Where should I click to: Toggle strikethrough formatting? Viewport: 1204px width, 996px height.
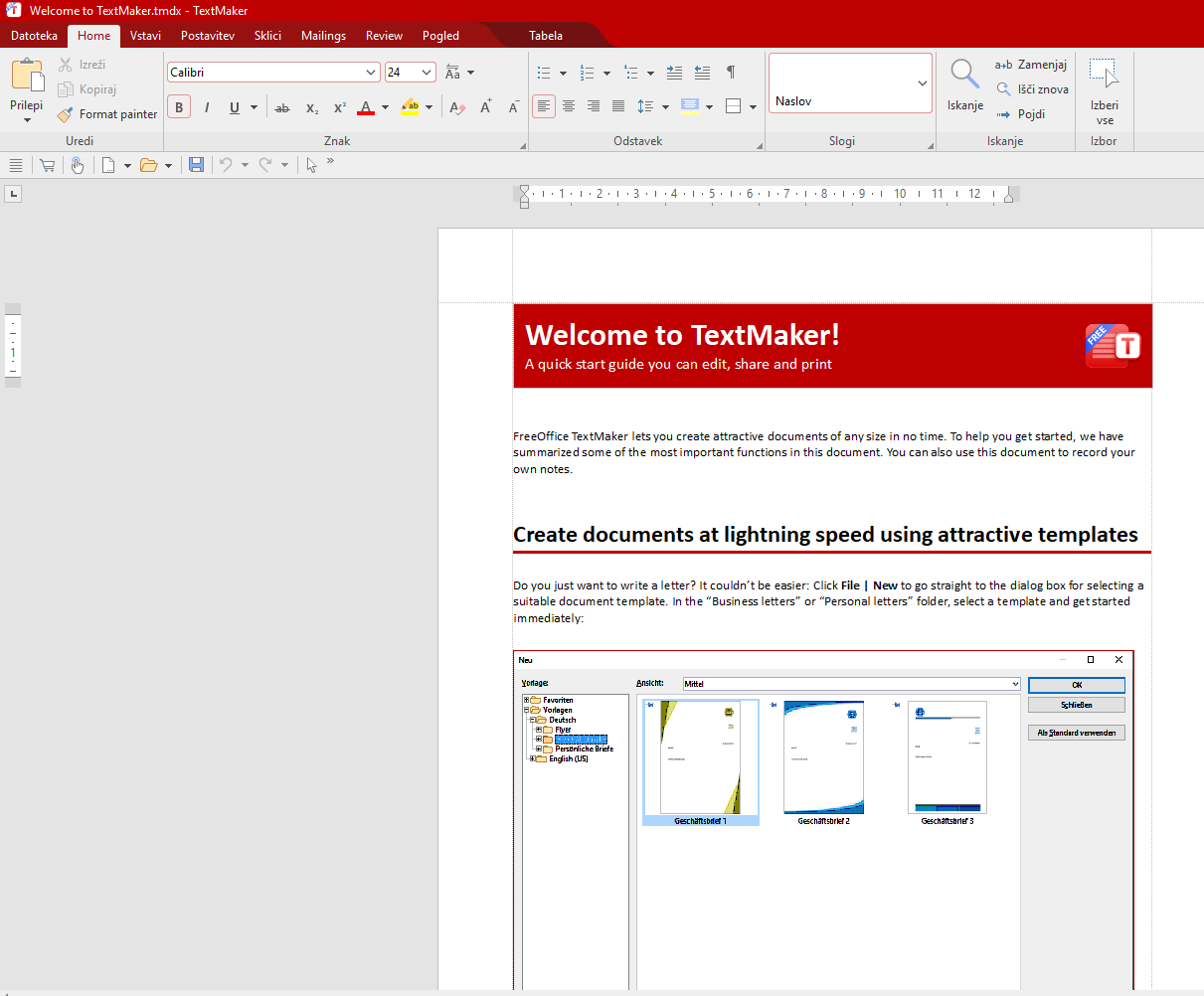(282, 107)
